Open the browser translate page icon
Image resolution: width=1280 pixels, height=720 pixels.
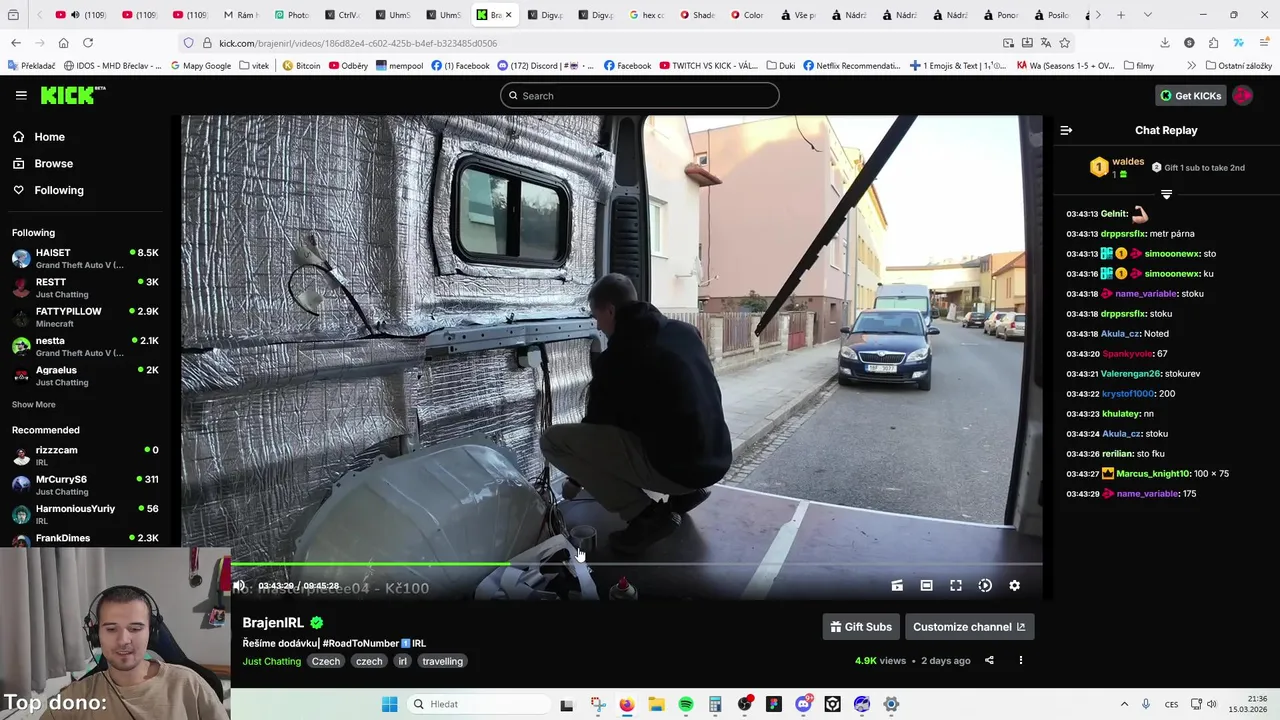click(1045, 43)
